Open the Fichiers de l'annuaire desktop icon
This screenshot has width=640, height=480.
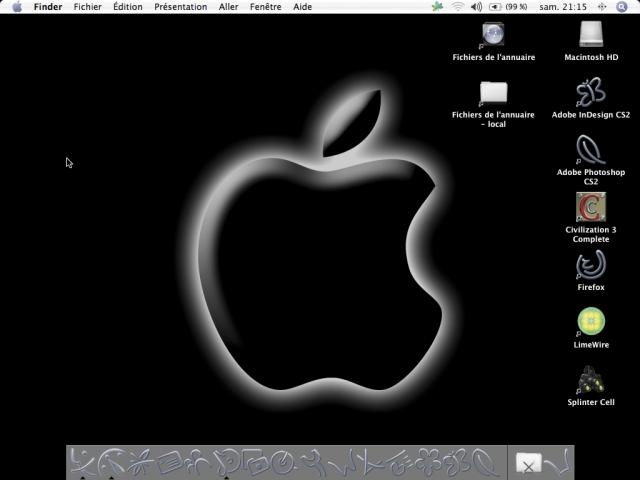(493, 35)
